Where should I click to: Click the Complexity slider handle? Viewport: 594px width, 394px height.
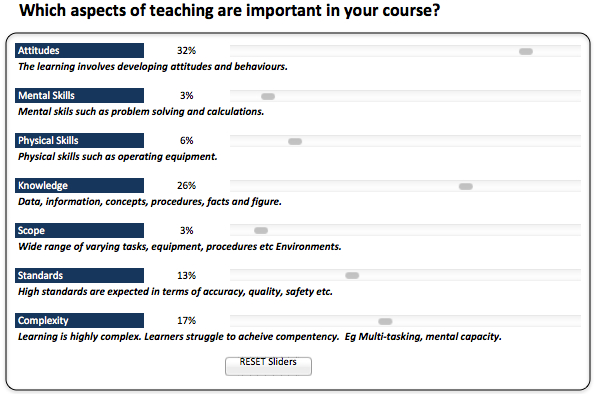pyautogui.click(x=385, y=322)
